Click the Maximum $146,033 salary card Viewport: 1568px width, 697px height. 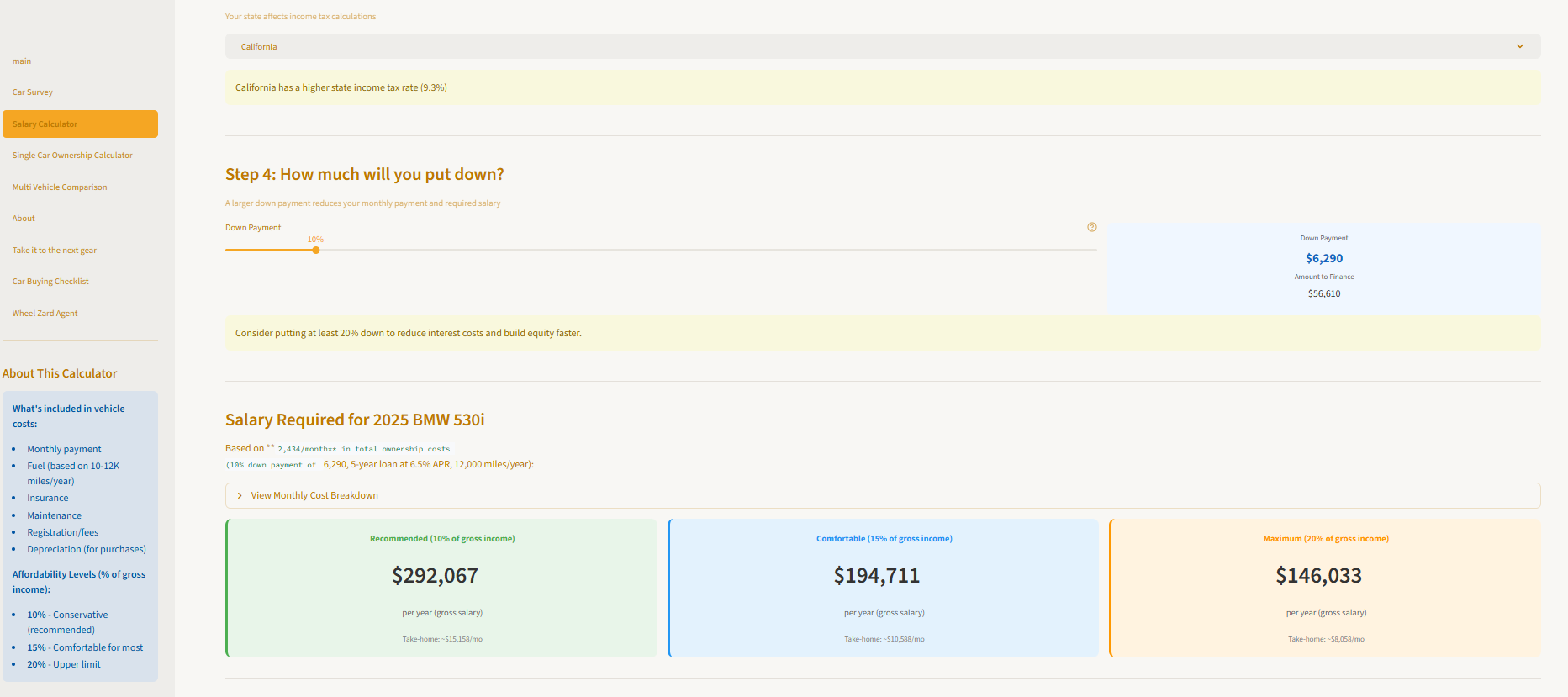[1326, 588]
